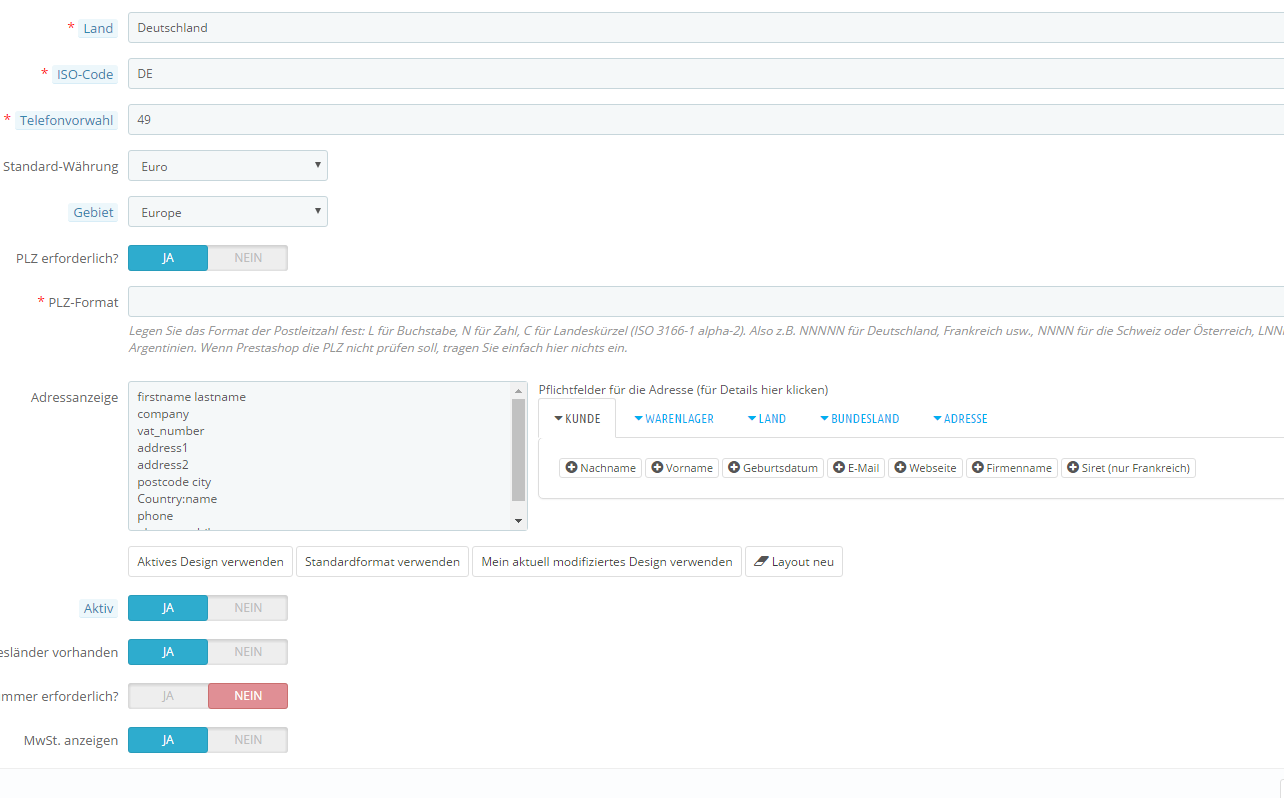
Task: Set Aktiv to JA
Action: pos(168,608)
